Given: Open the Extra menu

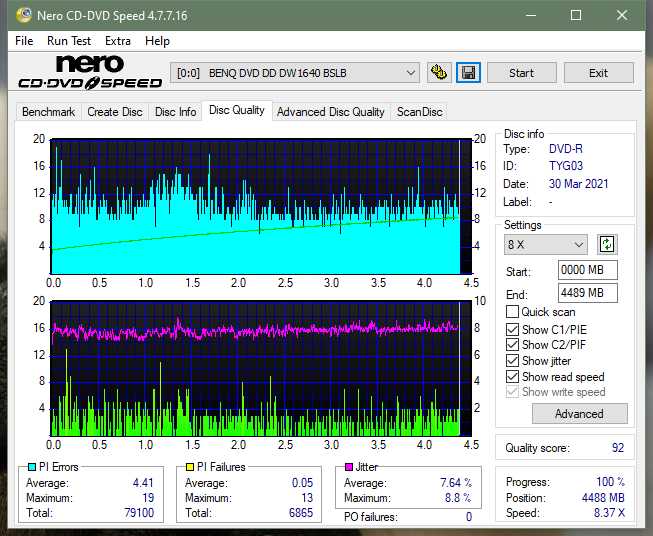Looking at the screenshot, I should (118, 41).
